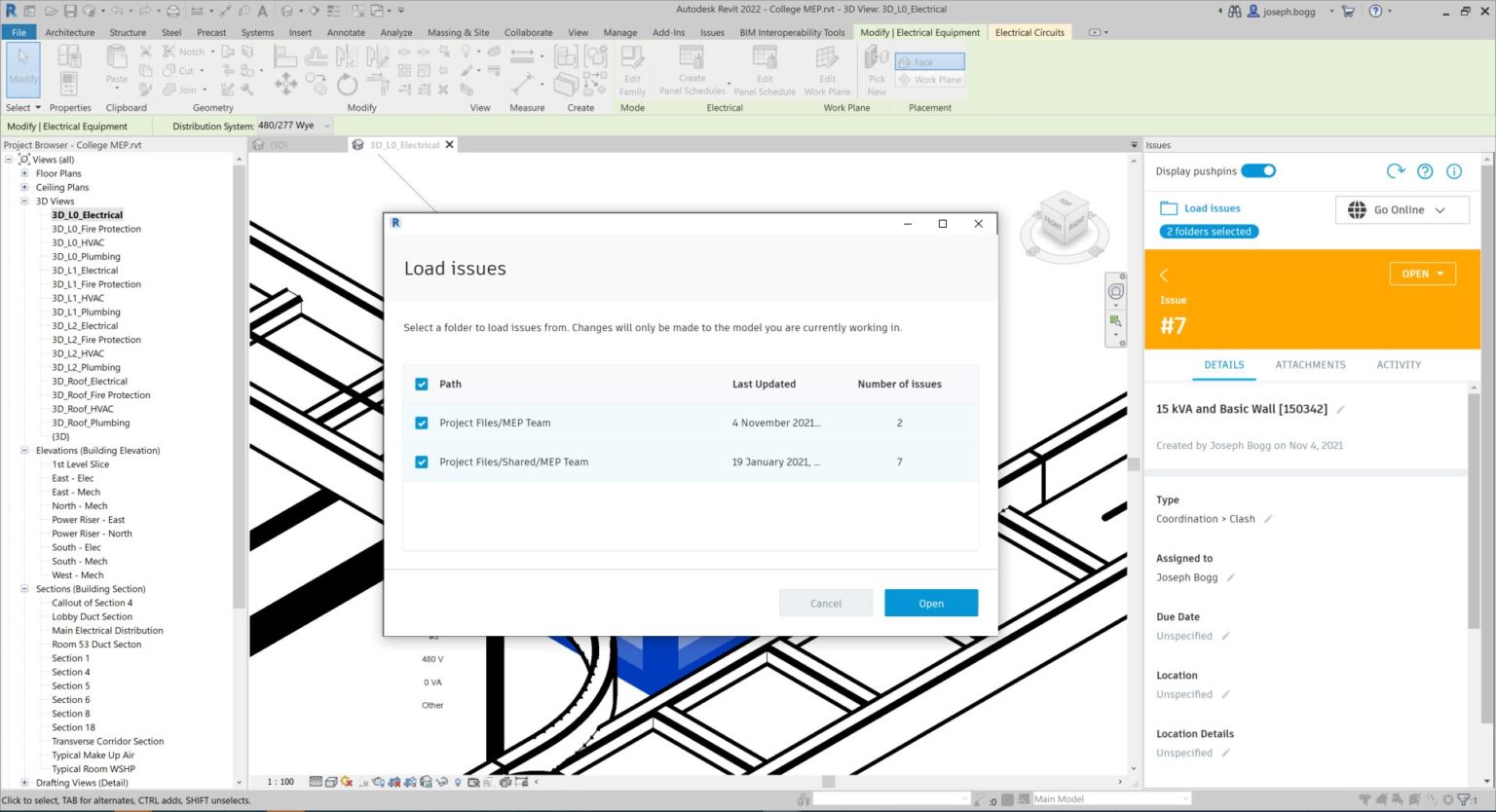Go back using the arrow above Issue #7
Screen dimensions: 1496x812
pyautogui.click(x=1164, y=275)
